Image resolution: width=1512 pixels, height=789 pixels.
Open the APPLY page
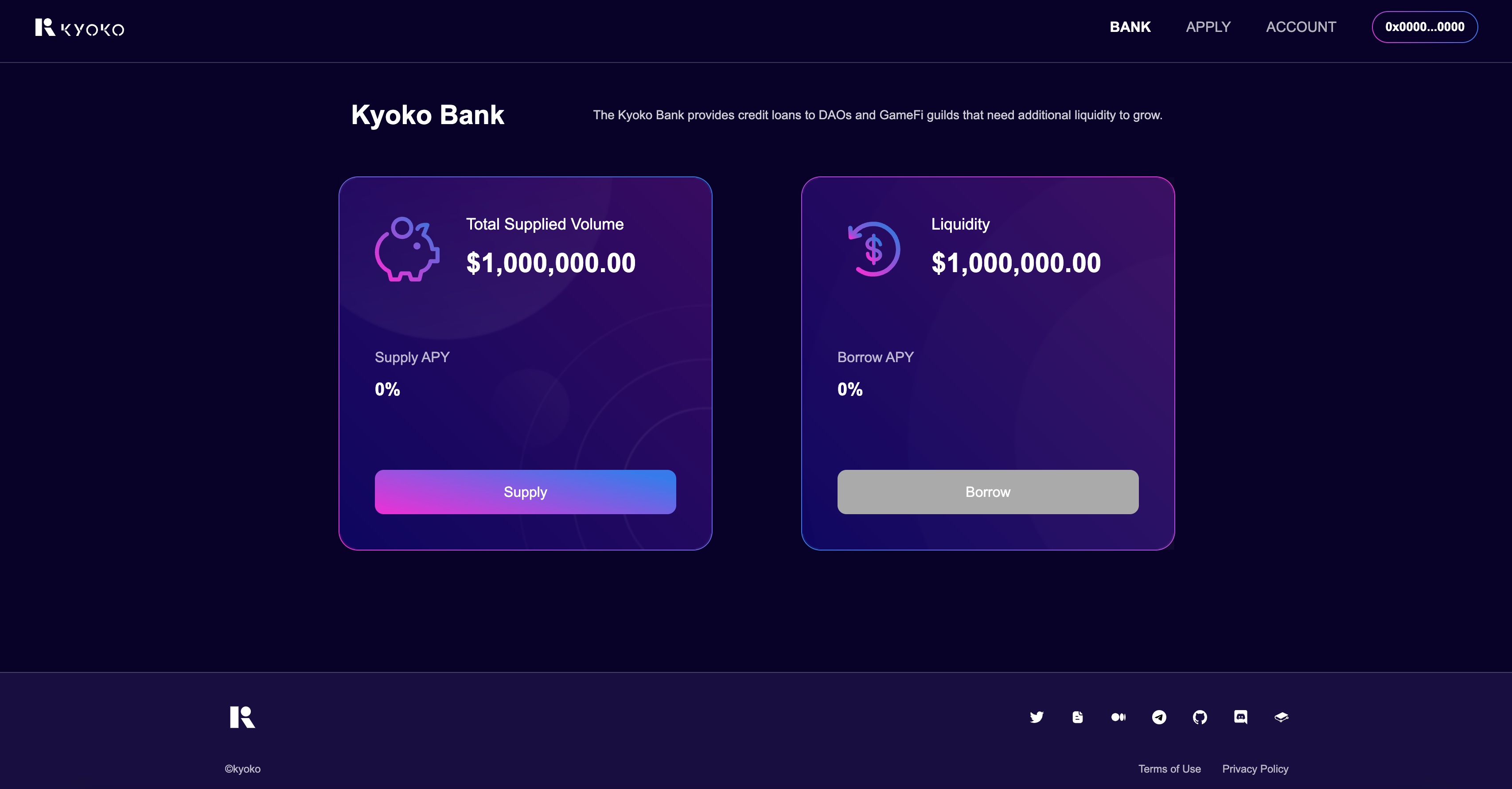(1208, 27)
